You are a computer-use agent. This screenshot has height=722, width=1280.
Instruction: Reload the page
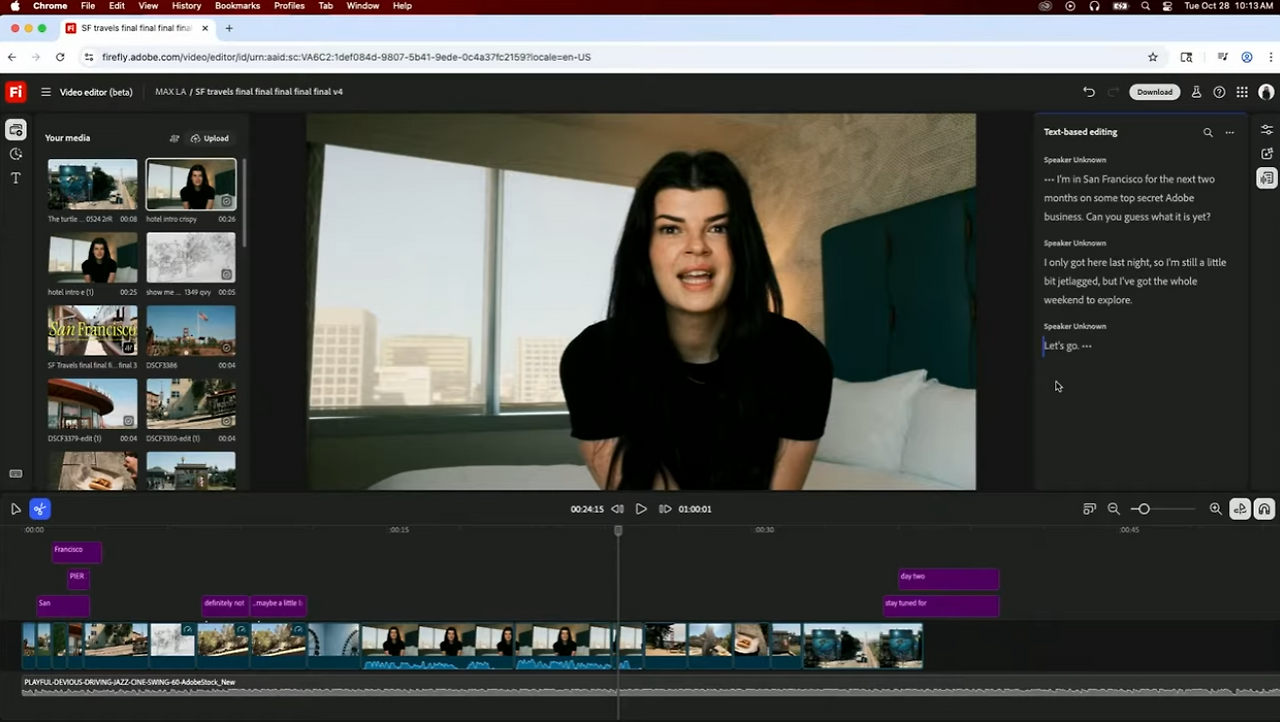[60, 57]
